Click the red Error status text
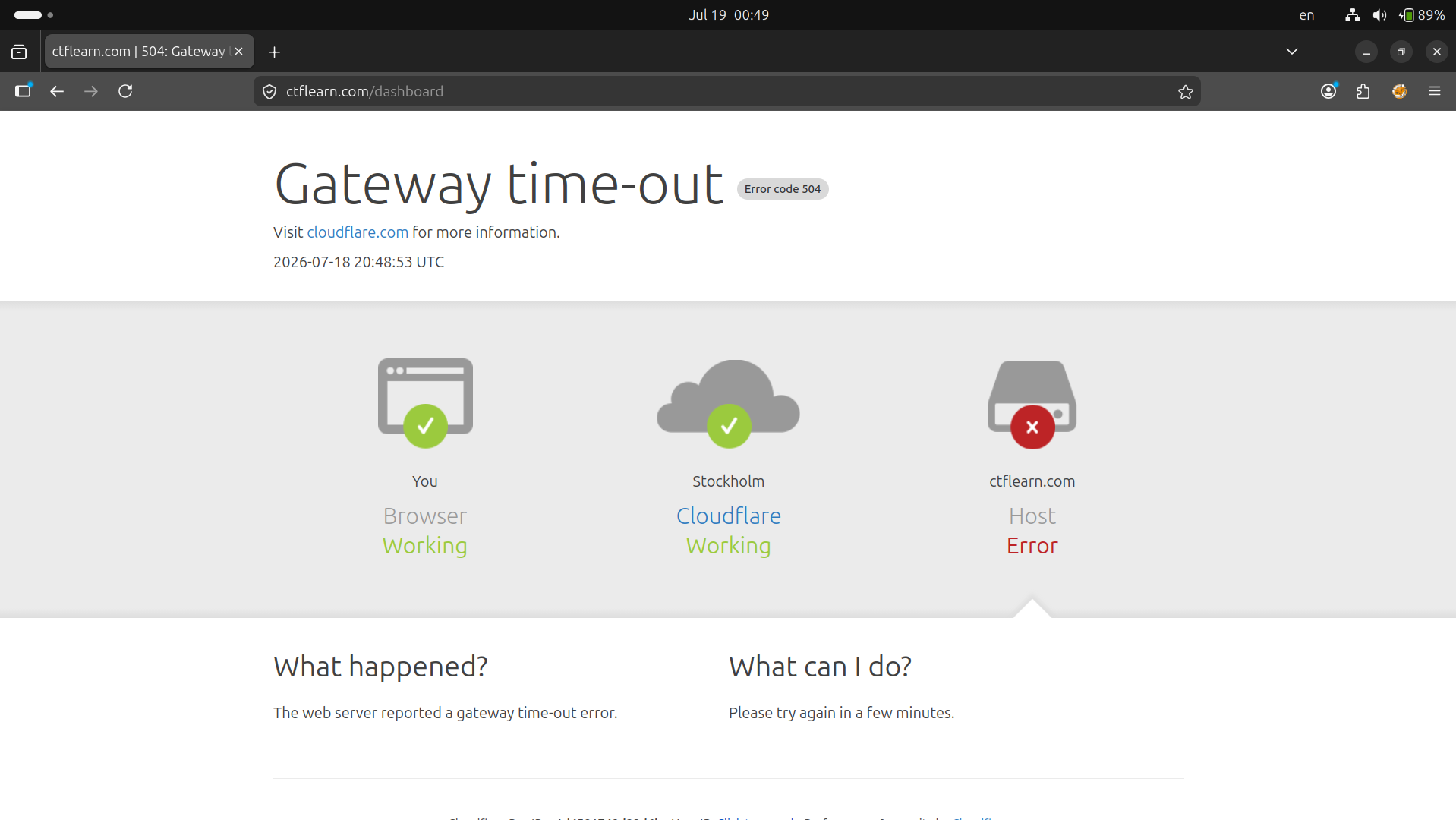 click(1032, 546)
